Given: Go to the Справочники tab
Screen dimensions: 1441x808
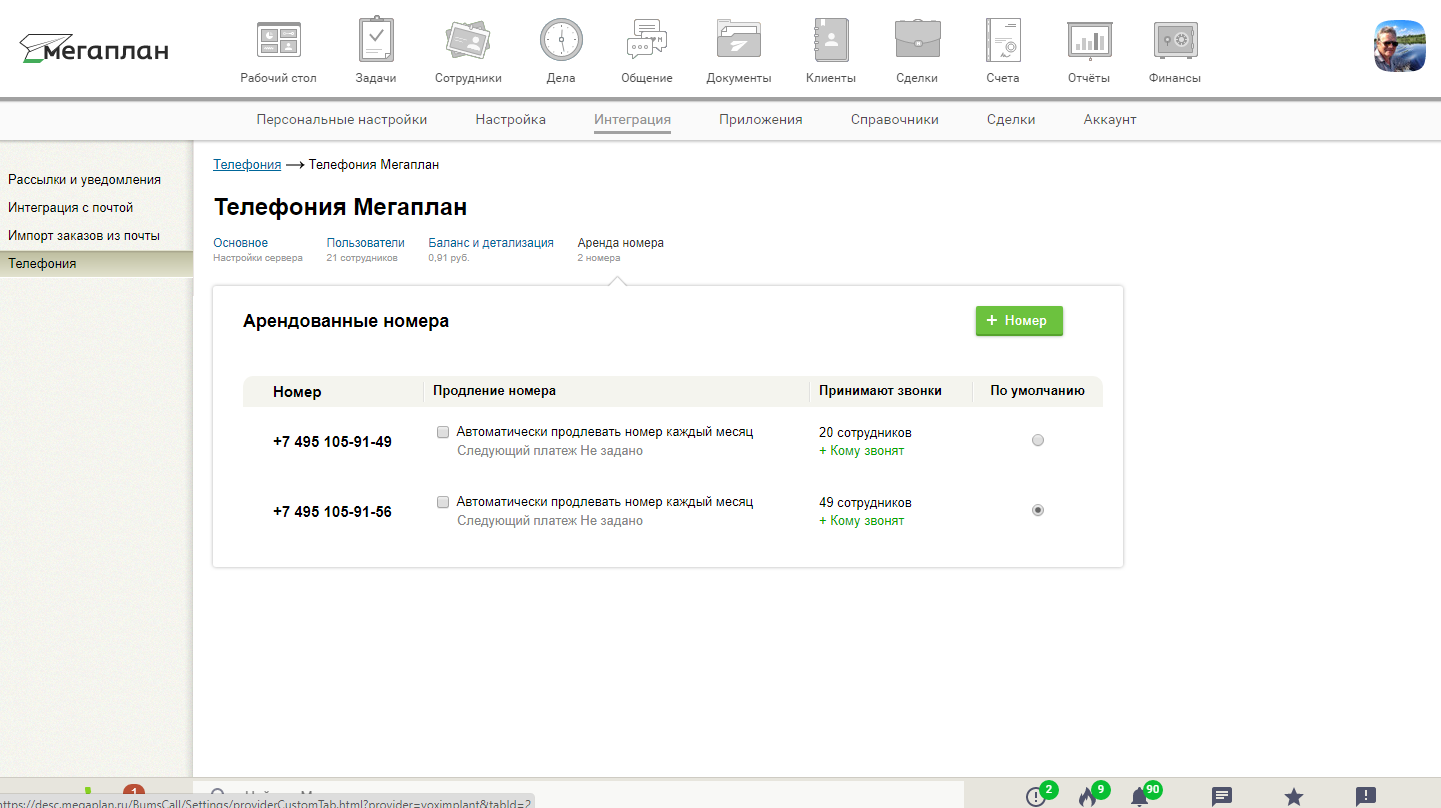Looking at the screenshot, I should pos(894,119).
